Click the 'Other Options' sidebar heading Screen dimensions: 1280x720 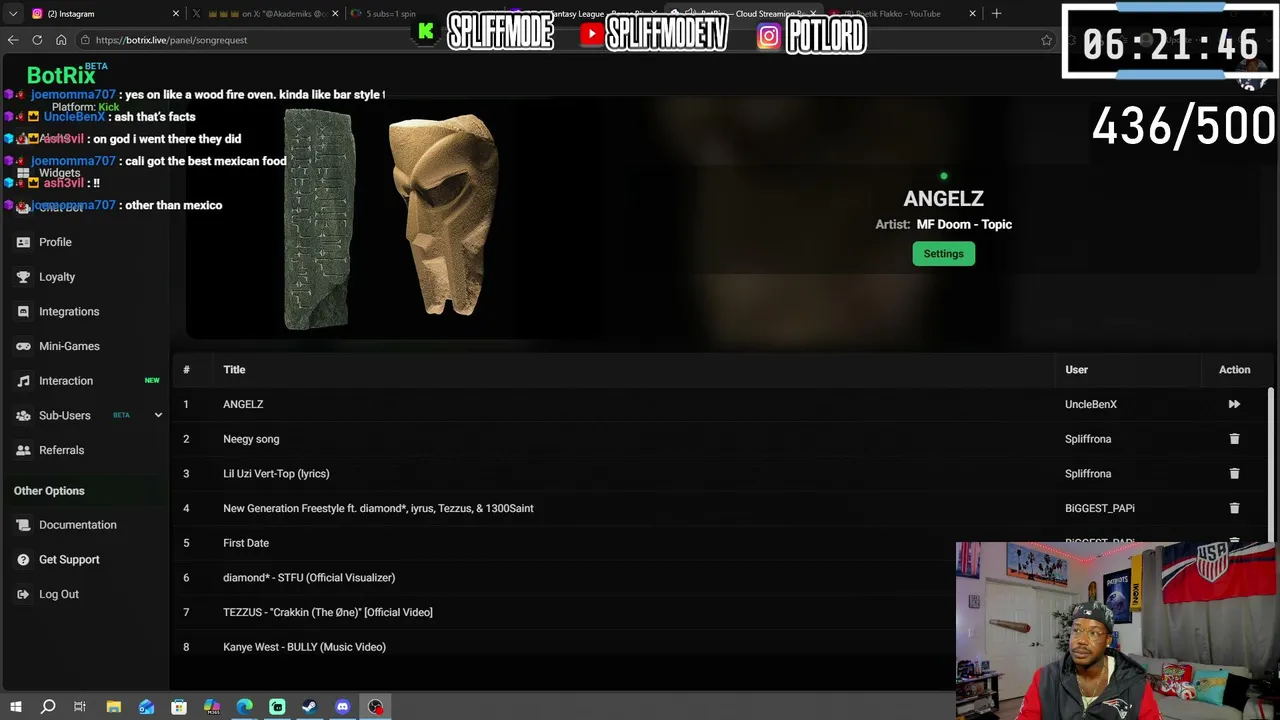[49, 491]
